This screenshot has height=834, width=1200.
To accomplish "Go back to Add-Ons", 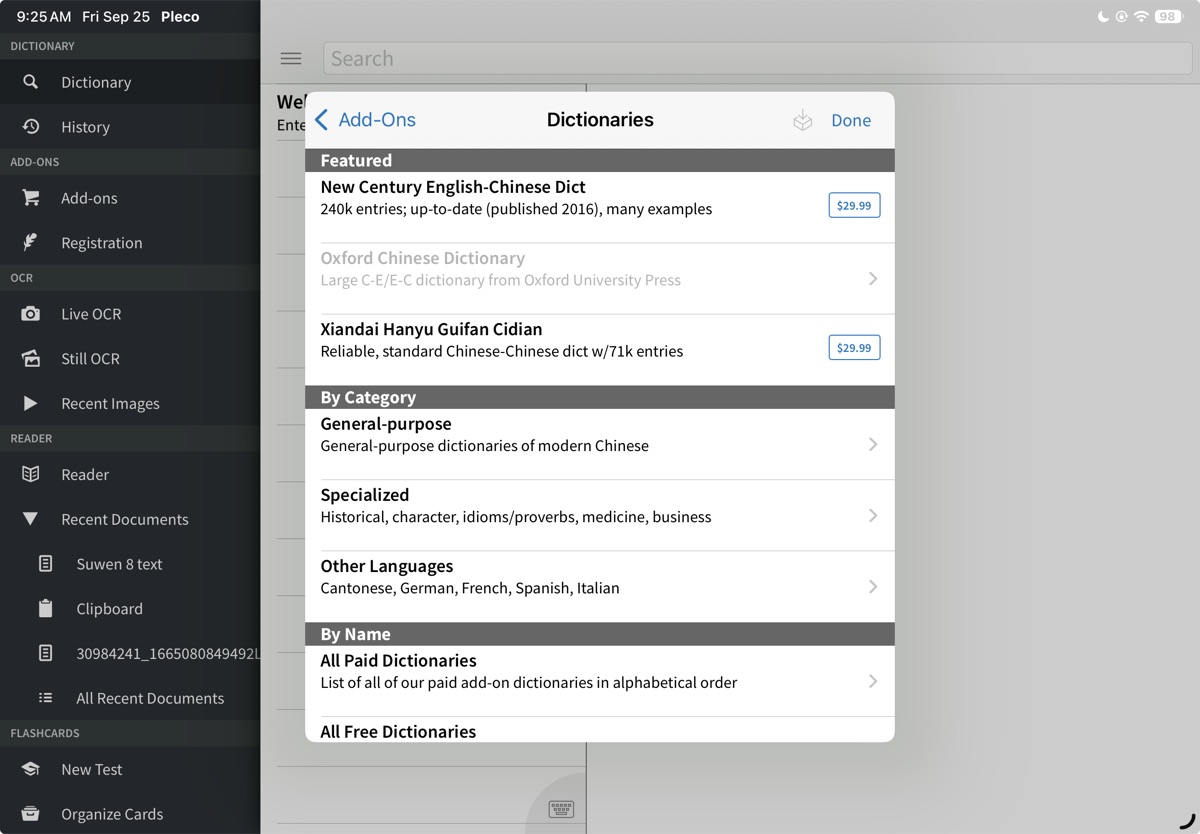I will tap(365, 120).
